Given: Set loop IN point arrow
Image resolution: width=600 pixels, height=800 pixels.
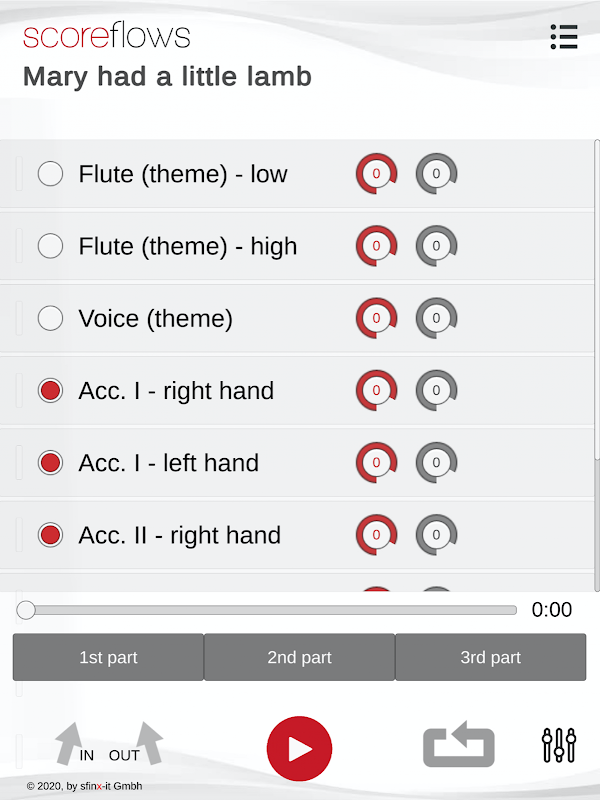Looking at the screenshot, I should click(69, 744).
